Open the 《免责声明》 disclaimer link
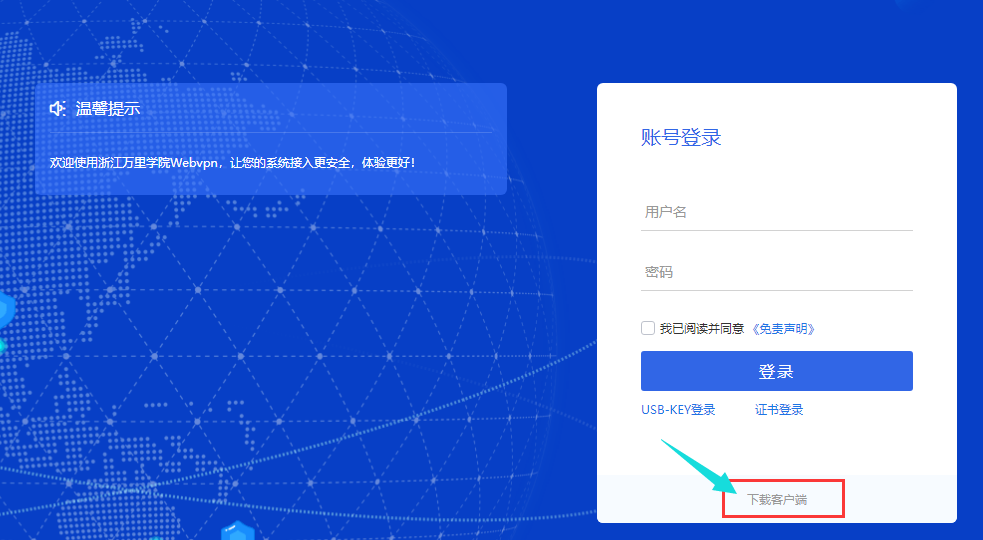The height and width of the screenshot is (540, 983). (x=783, y=329)
